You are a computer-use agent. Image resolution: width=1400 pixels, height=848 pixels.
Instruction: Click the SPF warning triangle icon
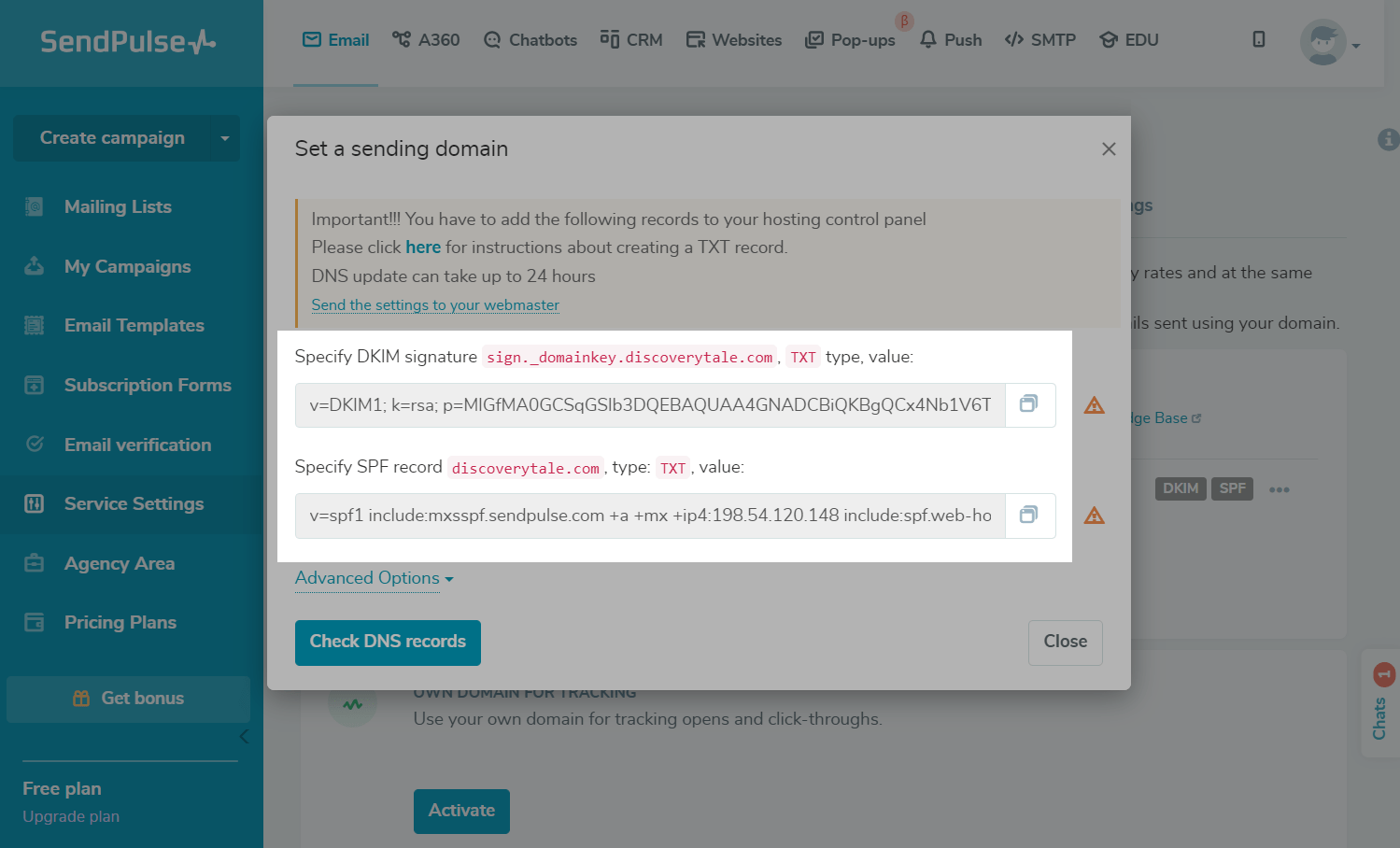click(1094, 516)
